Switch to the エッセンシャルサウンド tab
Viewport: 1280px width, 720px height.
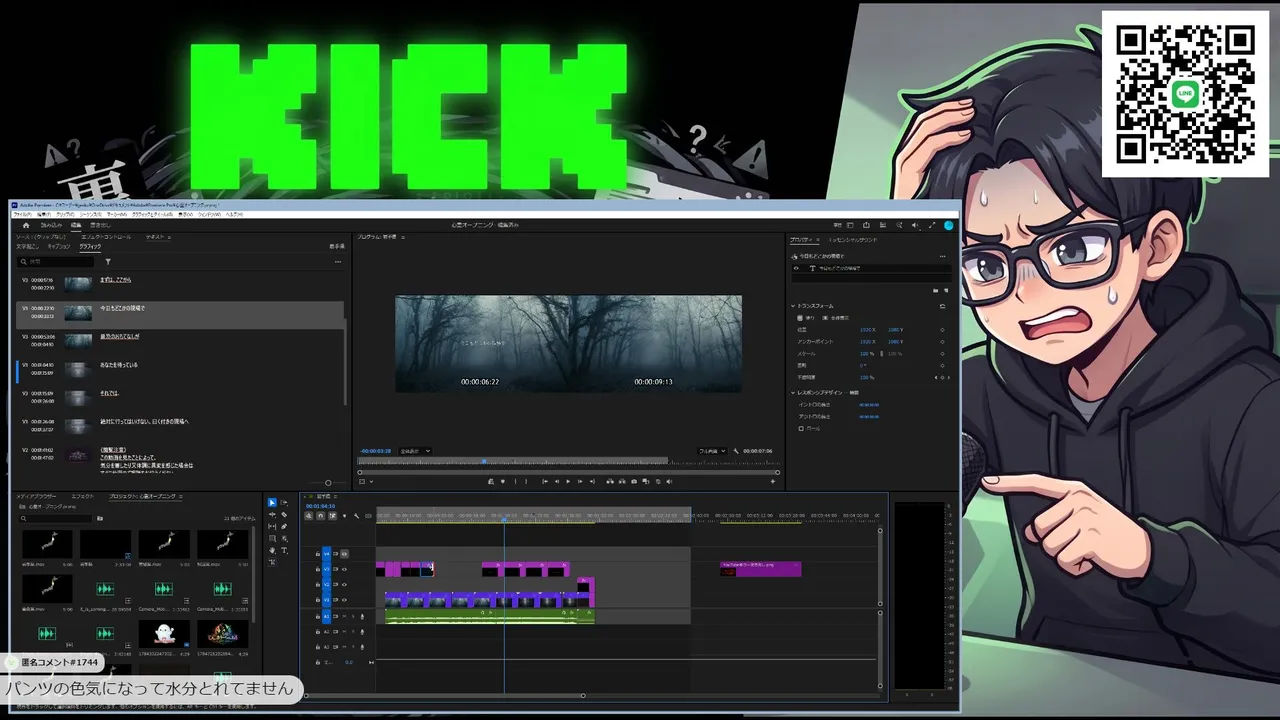(854, 240)
